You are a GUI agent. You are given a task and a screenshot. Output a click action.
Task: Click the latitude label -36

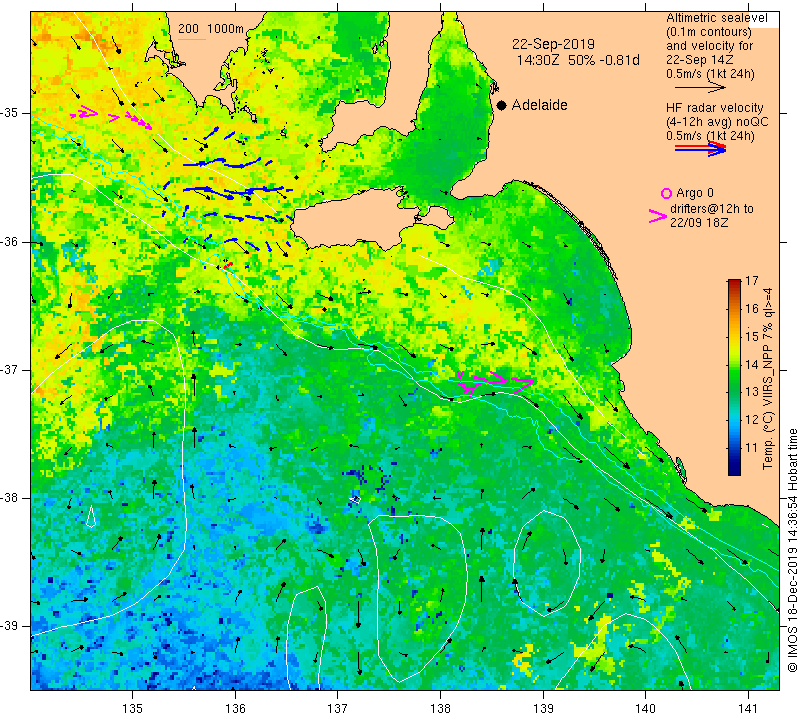click(10, 241)
